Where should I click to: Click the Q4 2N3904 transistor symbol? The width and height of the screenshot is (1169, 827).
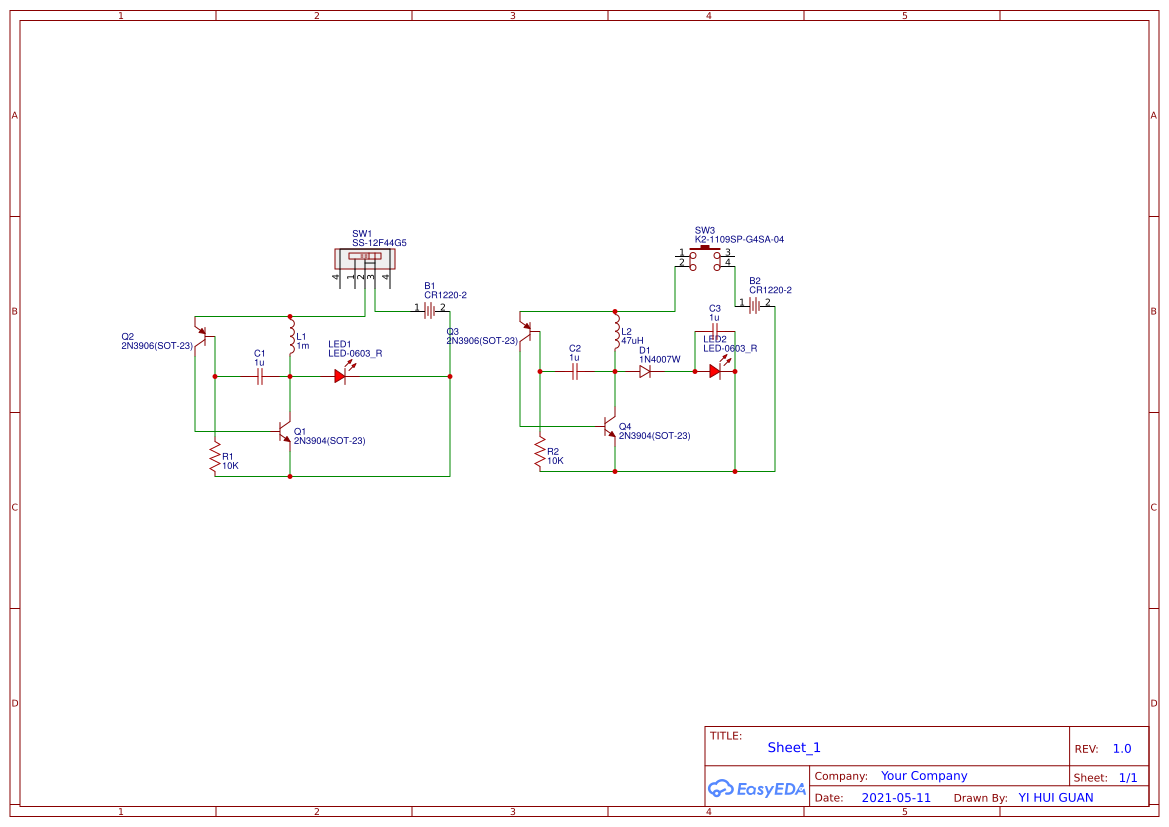610,427
